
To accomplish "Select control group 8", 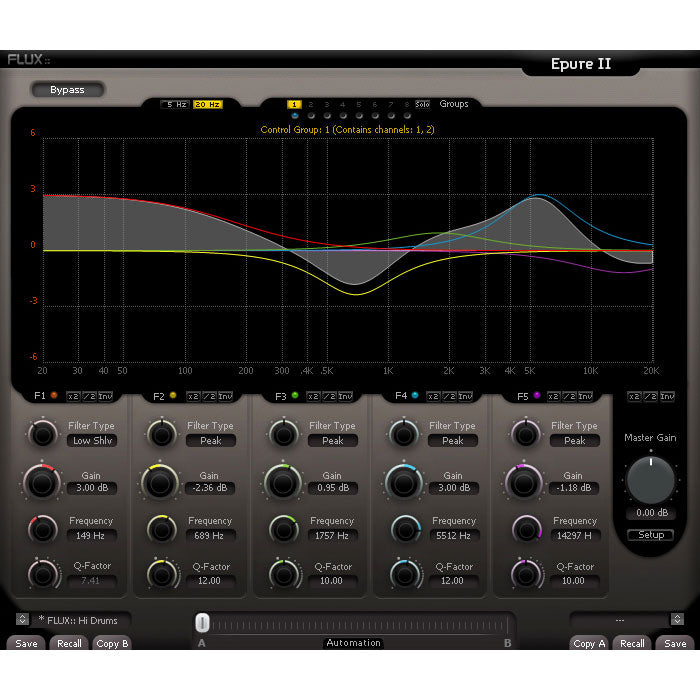I will point(407,104).
